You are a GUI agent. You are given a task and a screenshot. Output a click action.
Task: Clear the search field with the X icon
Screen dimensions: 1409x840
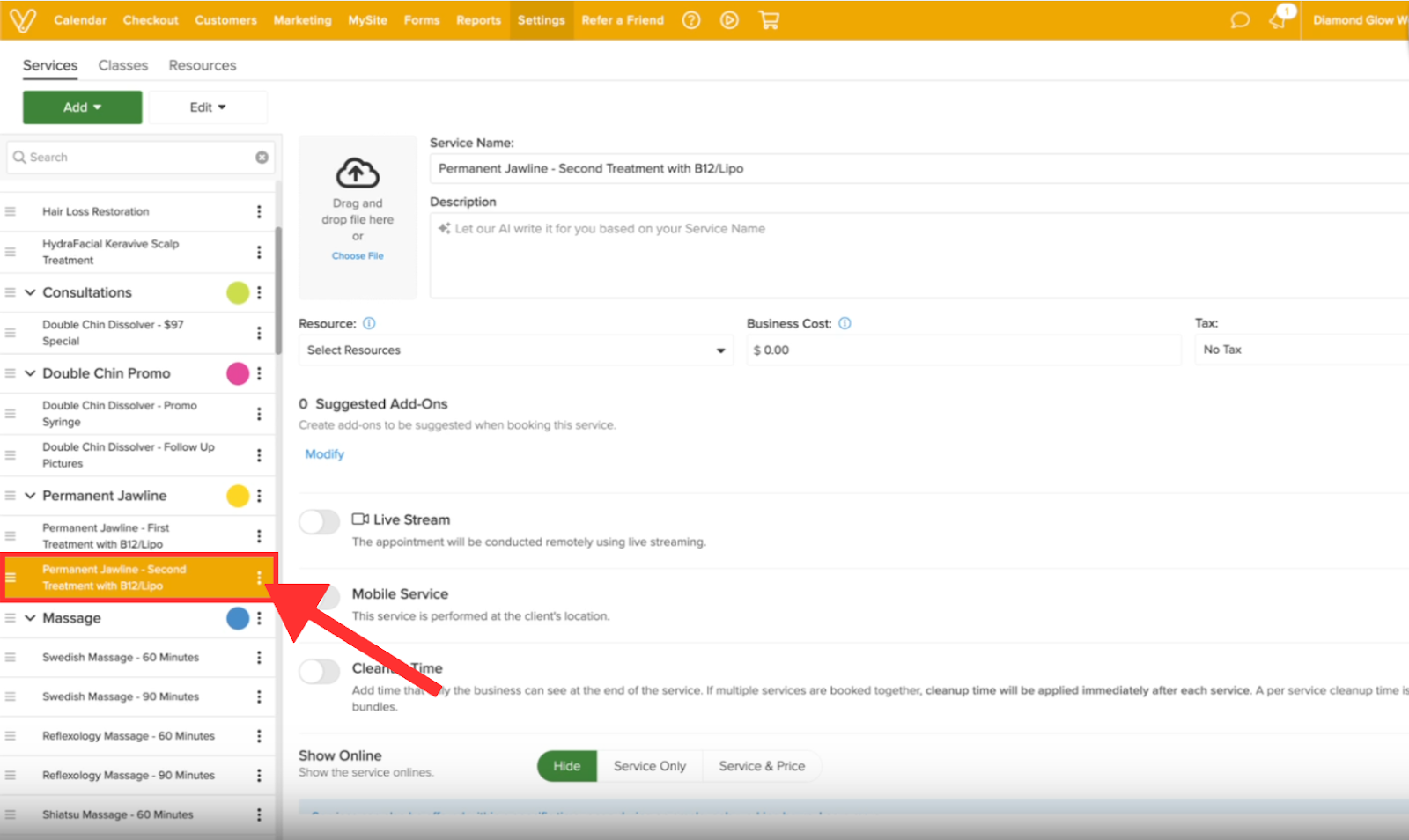point(262,157)
